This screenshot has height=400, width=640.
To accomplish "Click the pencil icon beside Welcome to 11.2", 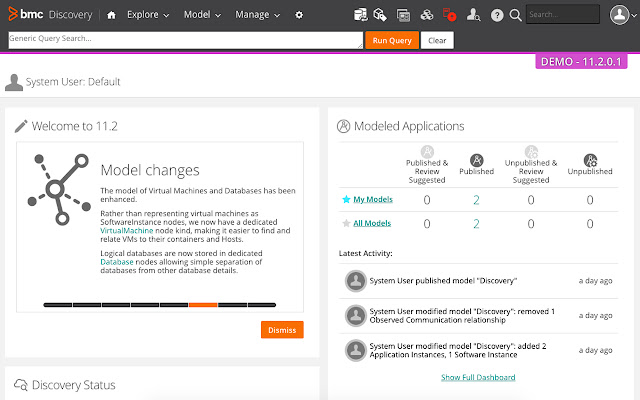I will click(x=21, y=126).
